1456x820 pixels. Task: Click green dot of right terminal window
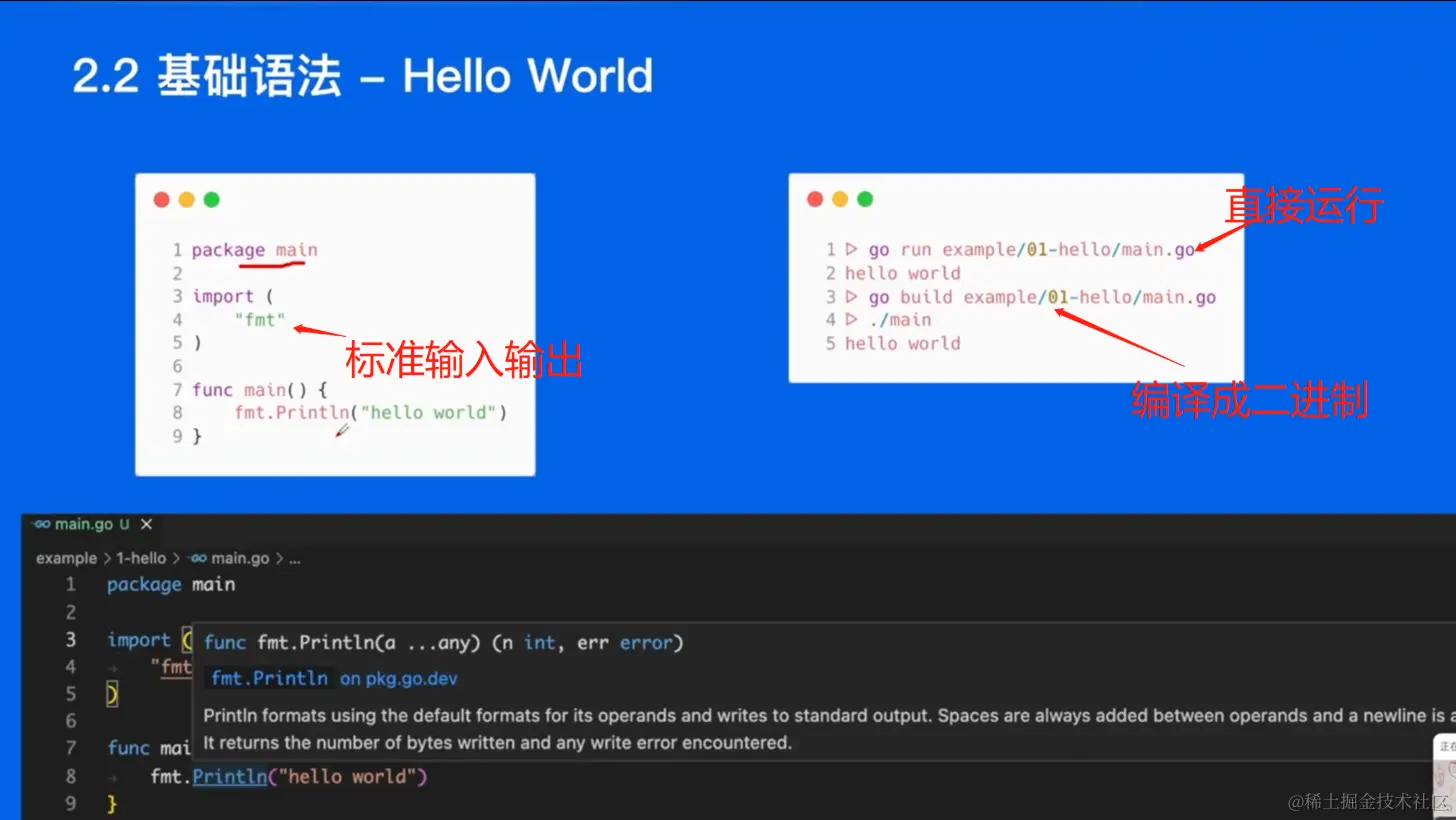(x=865, y=199)
